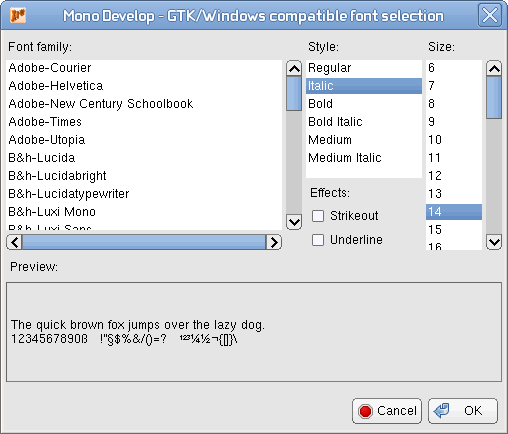Viewport: 508px width, 434px height.
Task: Click the left arrow of horizontal scrollbar
Action: click(14, 242)
